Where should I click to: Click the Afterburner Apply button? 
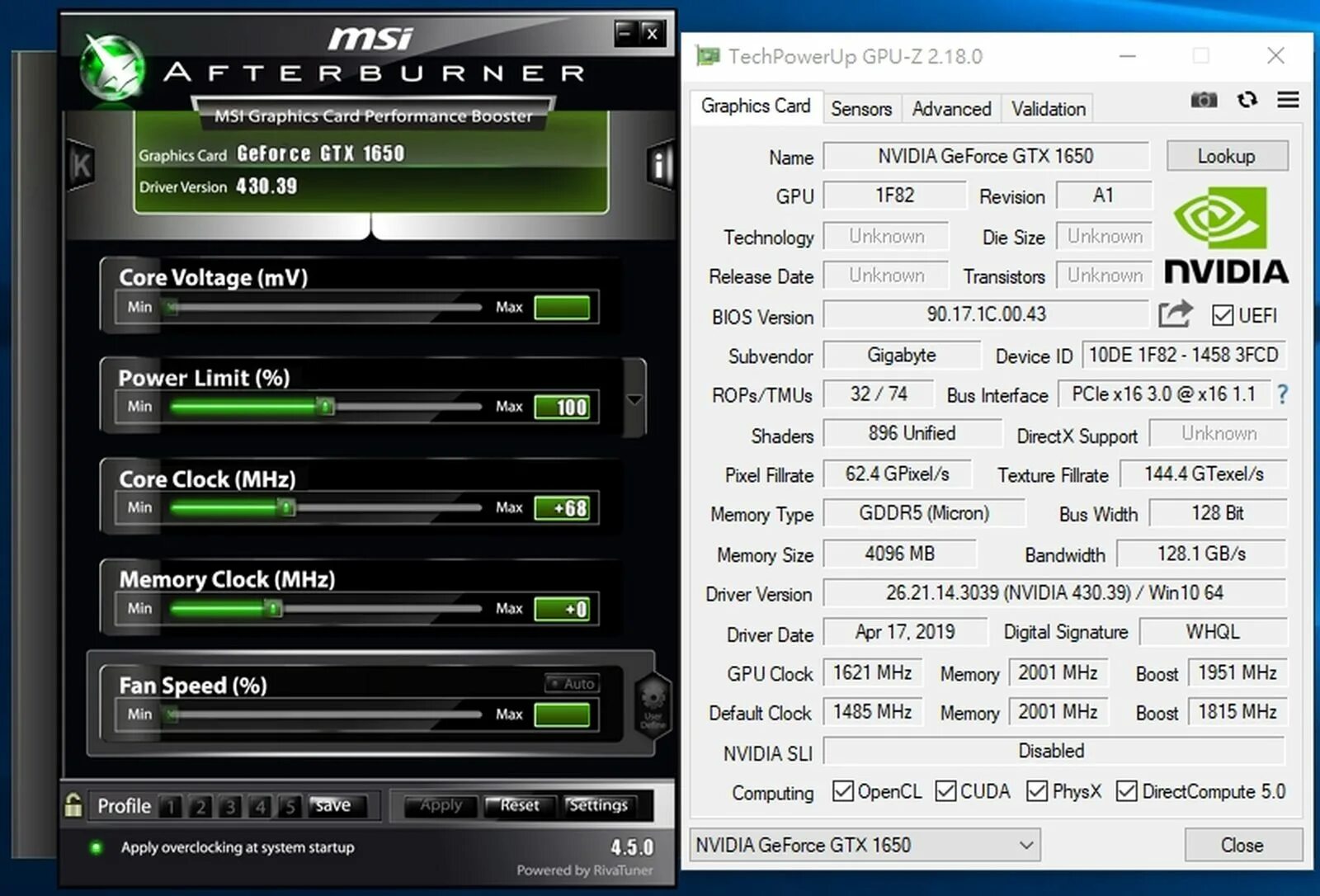pyautogui.click(x=441, y=805)
